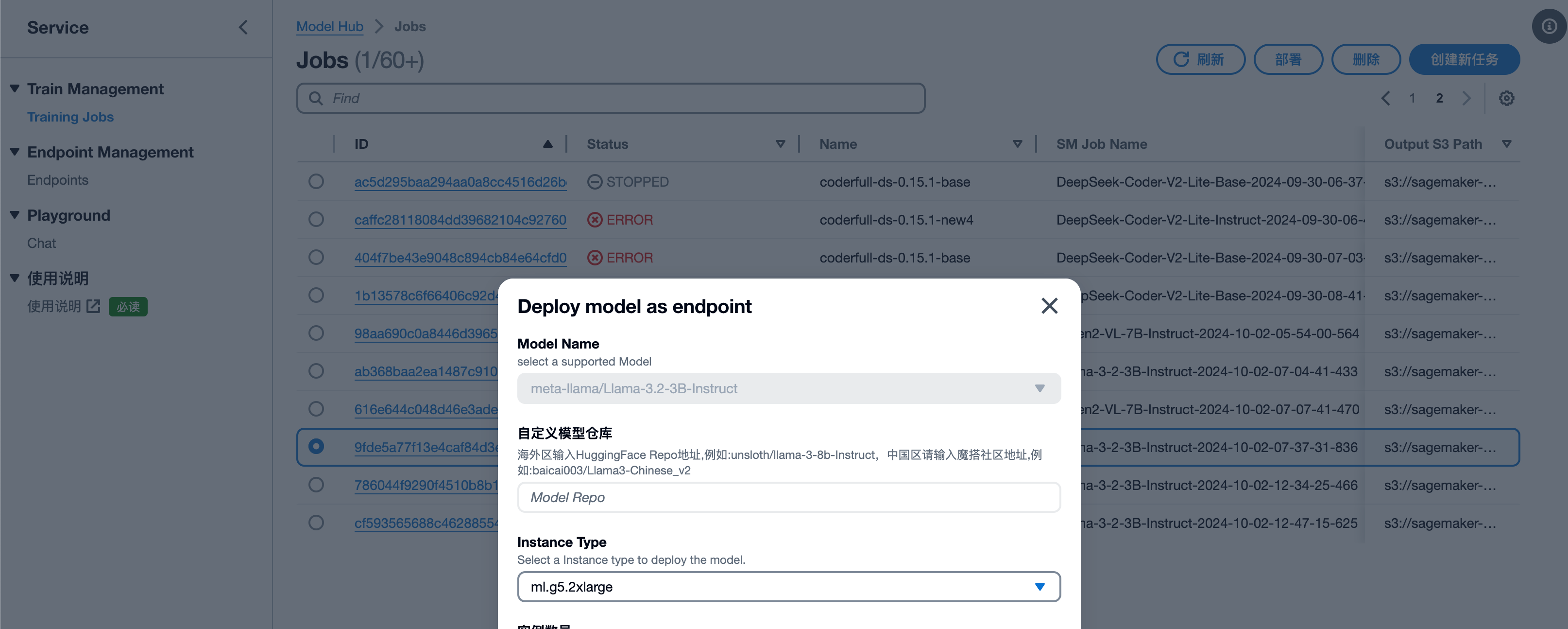This screenshot has height=629, width=1568.
Task: Open Endpoints in sidebar
Action: pyautogui.click(x=57, y=180)
